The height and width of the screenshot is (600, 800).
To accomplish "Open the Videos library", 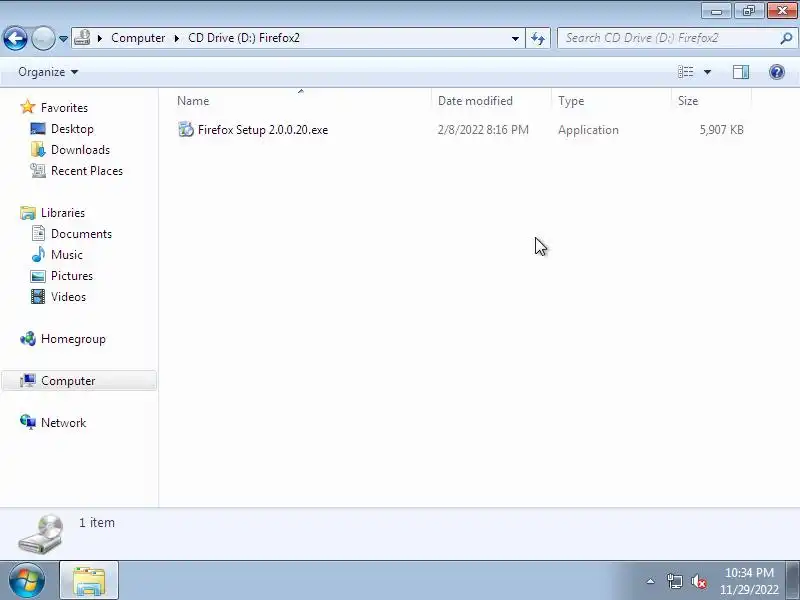I will point(68,296).
